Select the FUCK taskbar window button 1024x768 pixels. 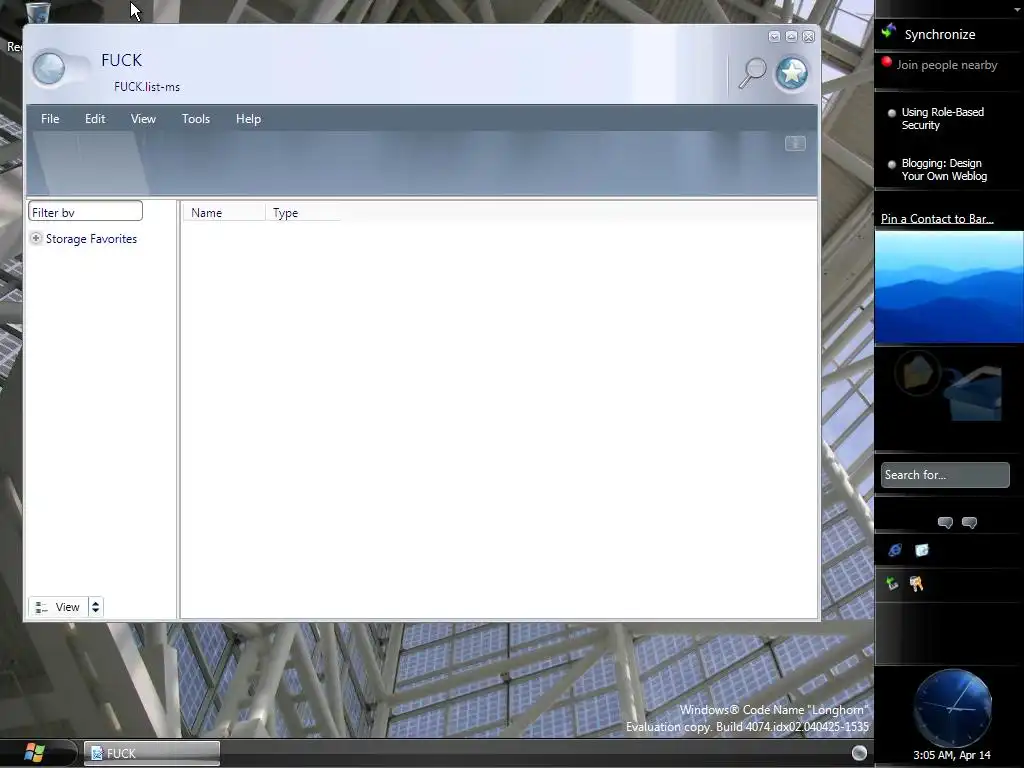click(x=152, y=753)
